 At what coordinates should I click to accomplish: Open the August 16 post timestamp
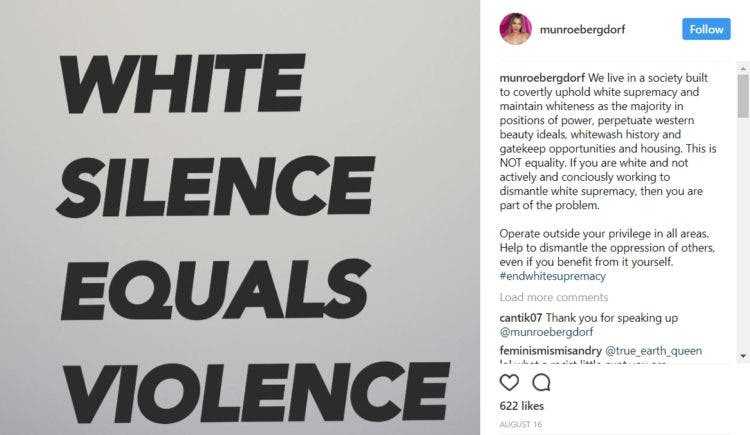click(520, 424)
